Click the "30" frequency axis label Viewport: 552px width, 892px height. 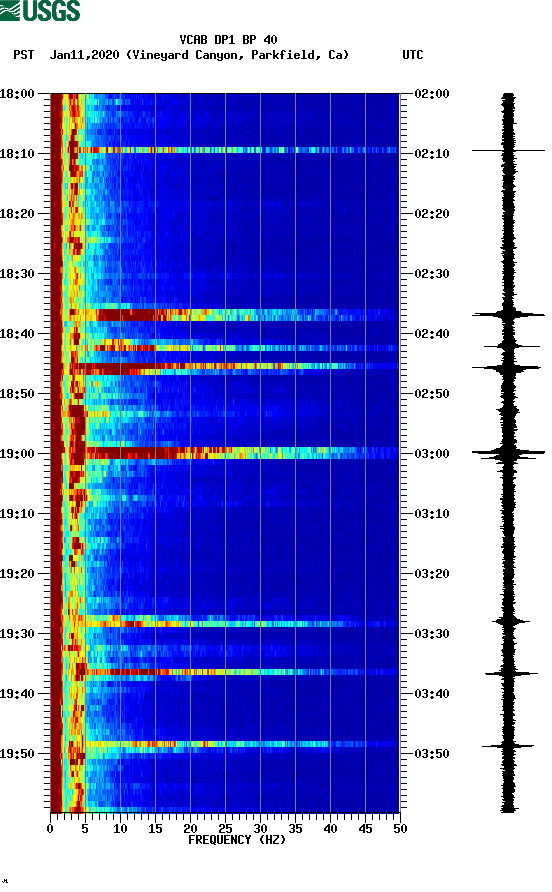click(x=260, y=829)
